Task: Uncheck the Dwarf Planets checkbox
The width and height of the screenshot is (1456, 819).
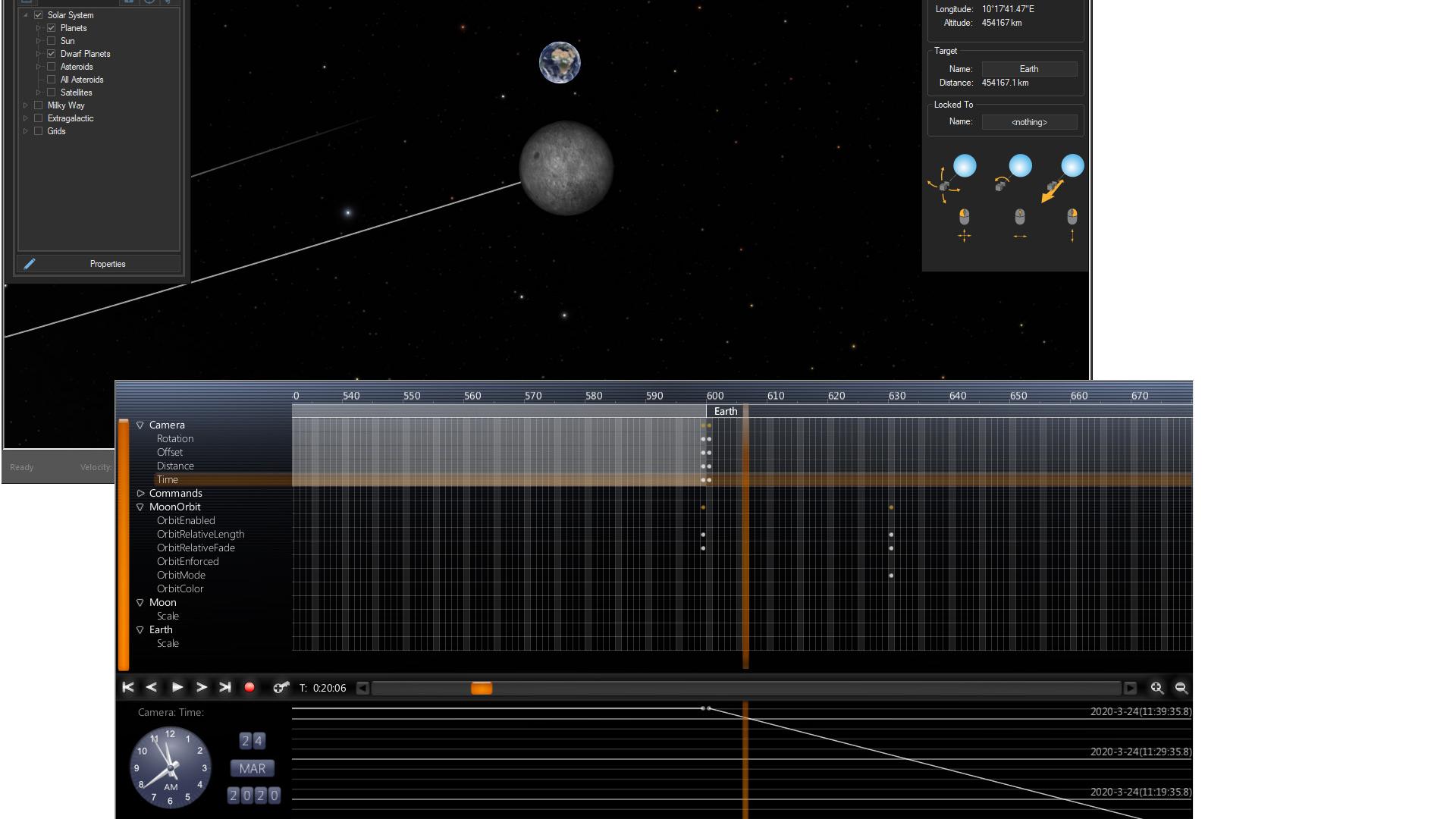Action: click(x=52, y=54)
